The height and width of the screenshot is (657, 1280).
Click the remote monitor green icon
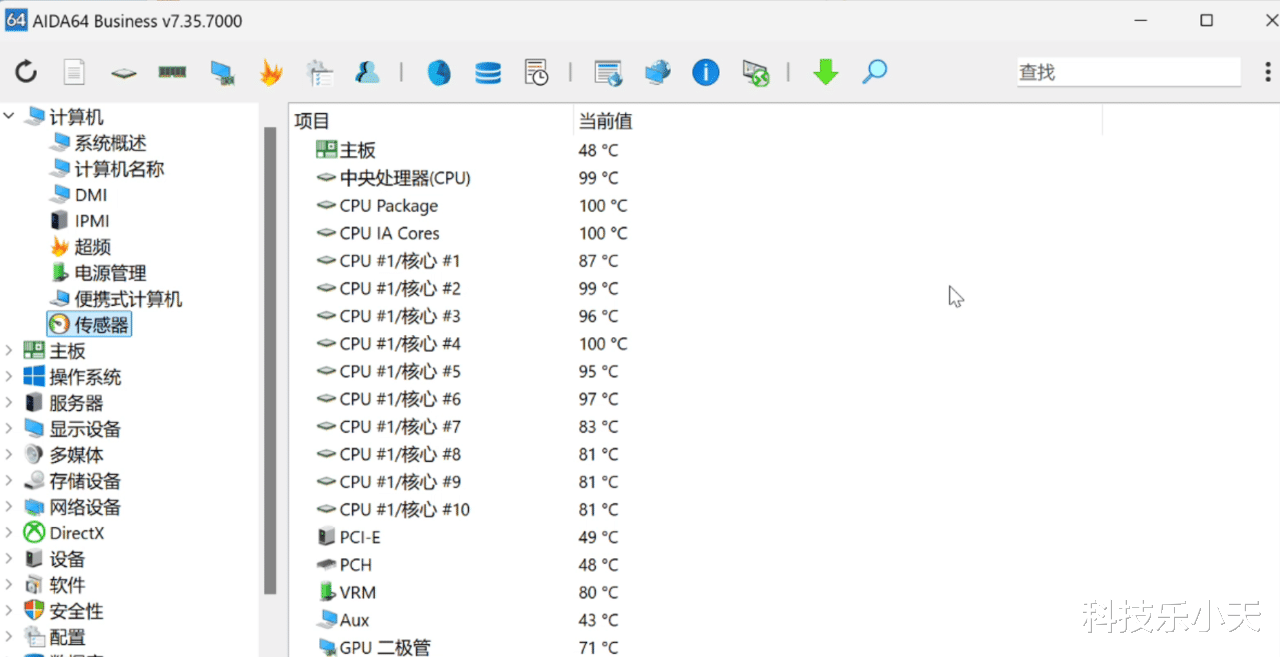(x=755, y=72)
